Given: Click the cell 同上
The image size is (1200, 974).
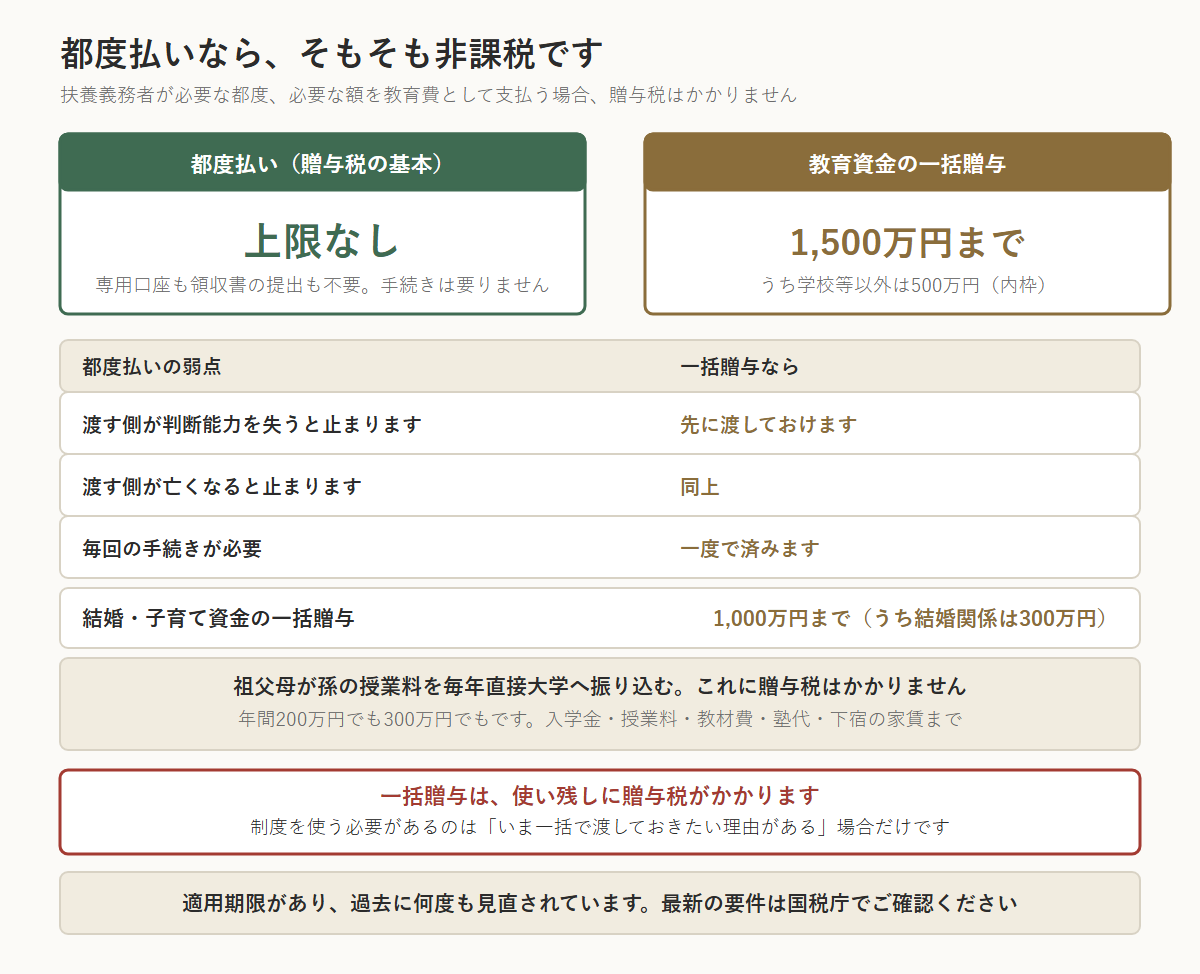Looking at the screenshot, I should (x=700, y=487).
